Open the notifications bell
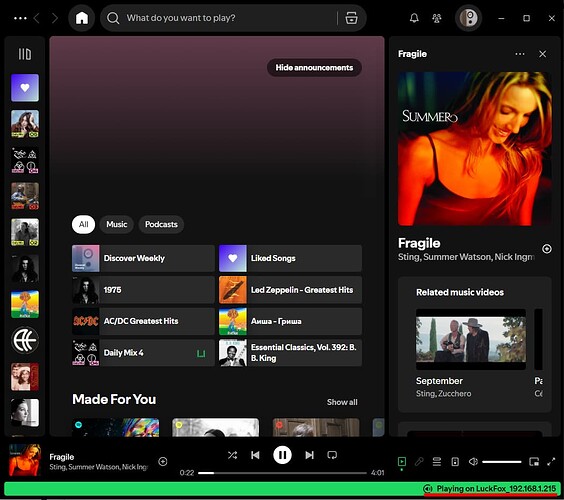This screenshot has width=564, height=500. 414,18
